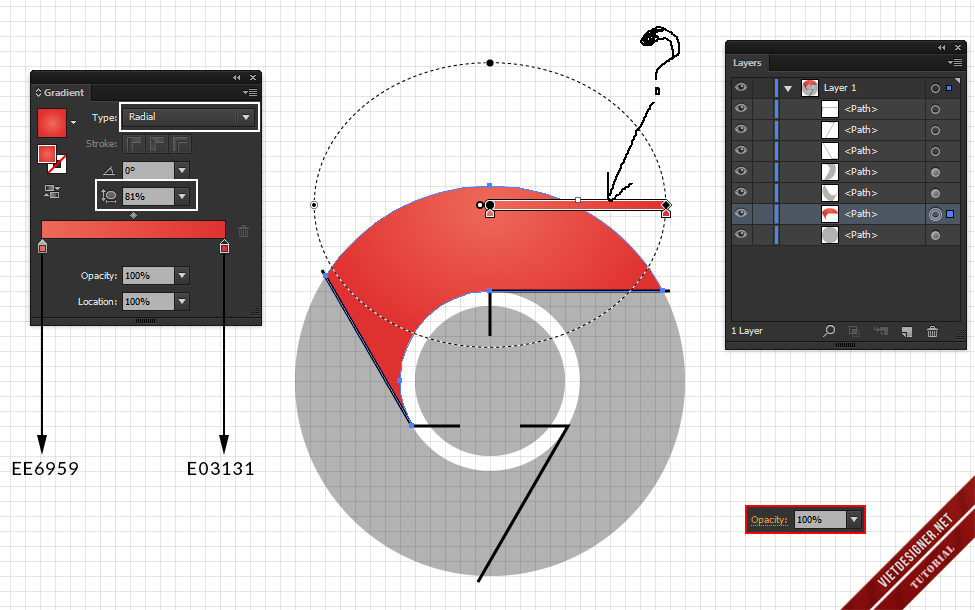Select the Fill swatch in Gradient panel
975x610 pixels.
[x=47, y=154]
